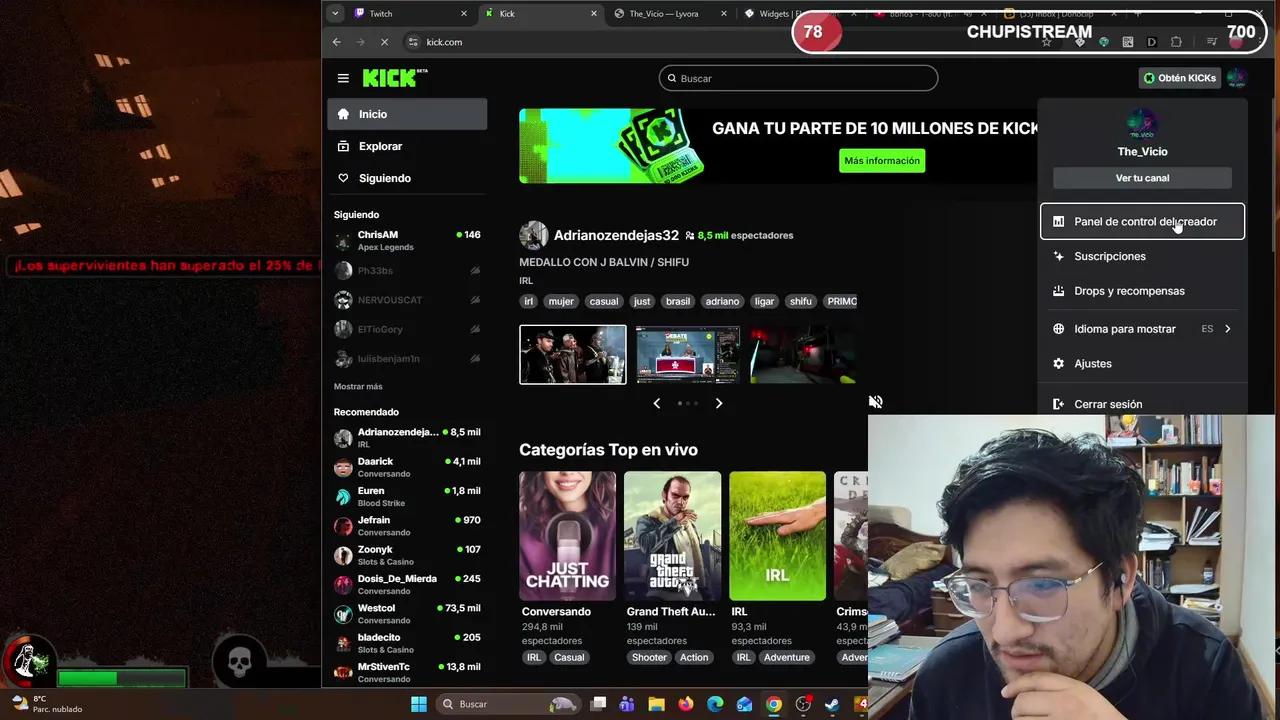Screen dimensions: 1280x720
Task: Open File Explorer from the taskbar
Action: (656, 704)
